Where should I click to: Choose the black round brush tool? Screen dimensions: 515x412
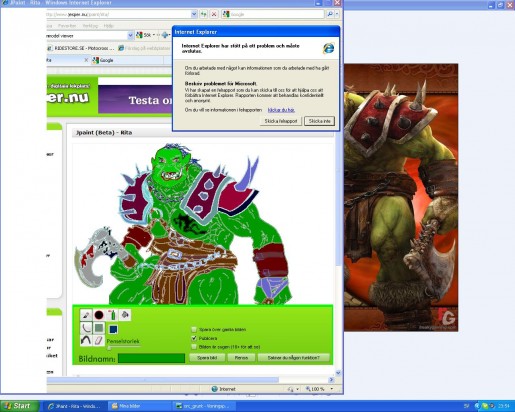(99, 315)
